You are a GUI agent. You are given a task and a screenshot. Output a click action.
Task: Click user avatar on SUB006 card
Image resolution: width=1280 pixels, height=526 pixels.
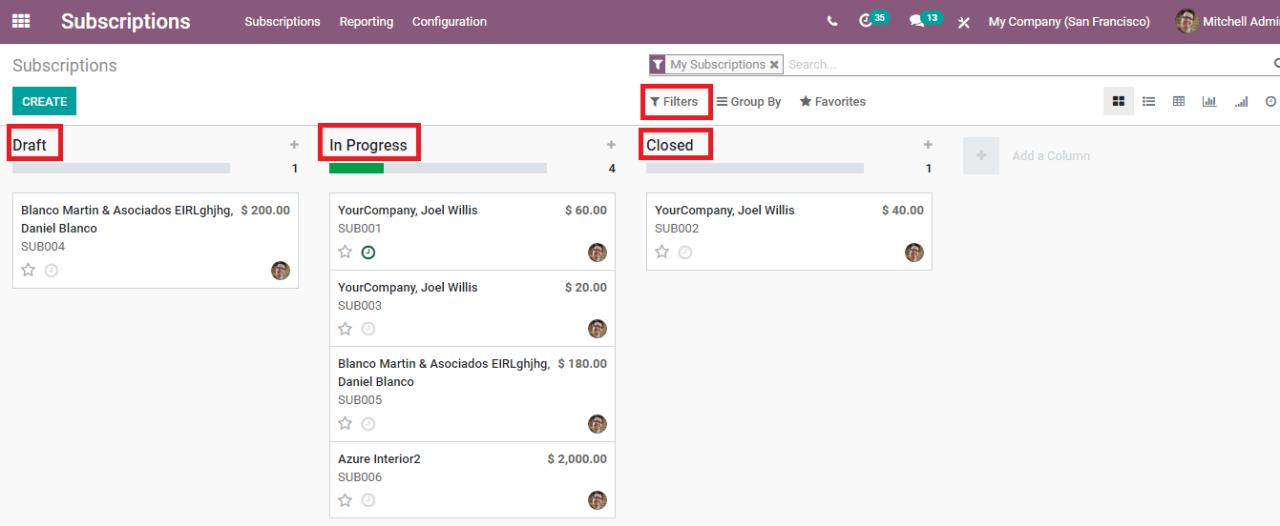[x=597, y=500]
